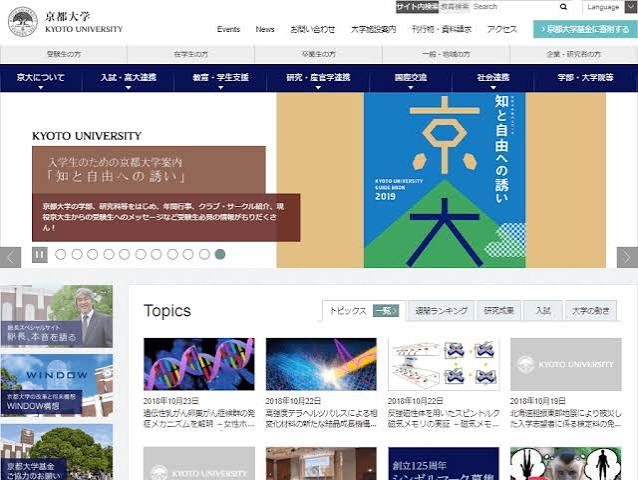Viewport: 638px width, 480px height.
Task: Read the 北海道胆振東部地震 topic headline
Action: click(566, 419)
